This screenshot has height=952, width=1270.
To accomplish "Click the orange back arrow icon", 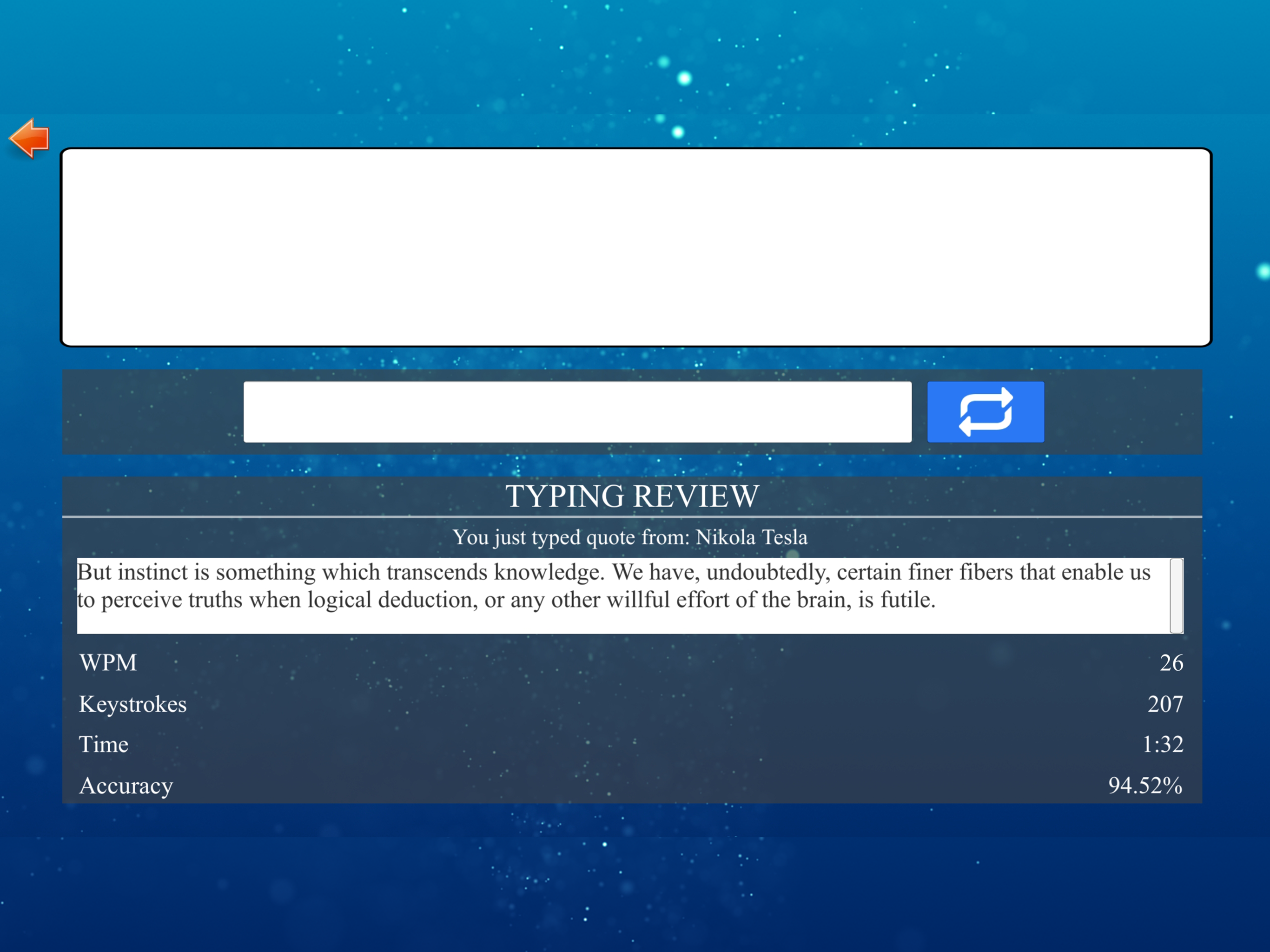I will (x=30, y=139).
